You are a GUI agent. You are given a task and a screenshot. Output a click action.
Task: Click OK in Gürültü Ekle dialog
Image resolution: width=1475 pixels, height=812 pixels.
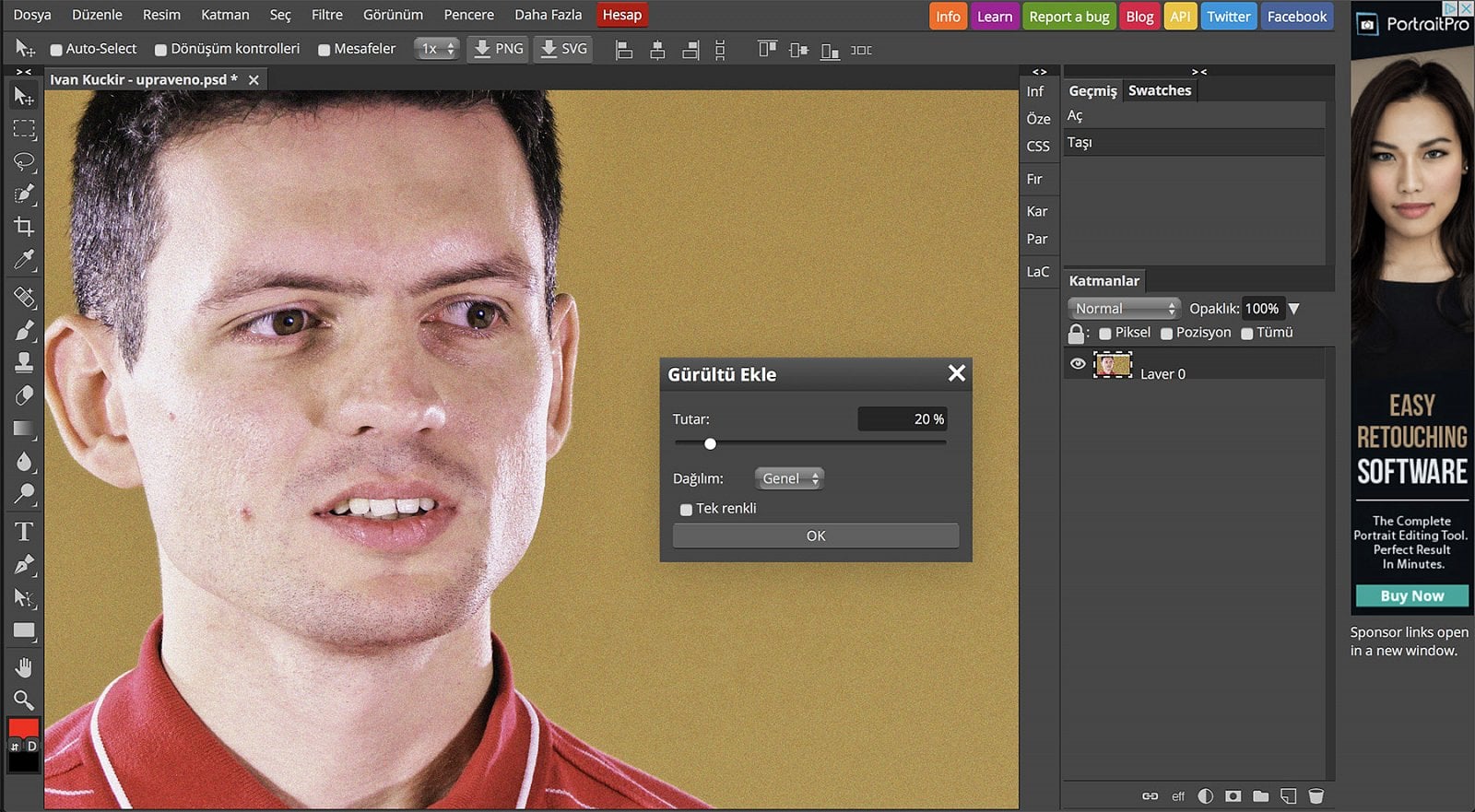coord(816,535)
